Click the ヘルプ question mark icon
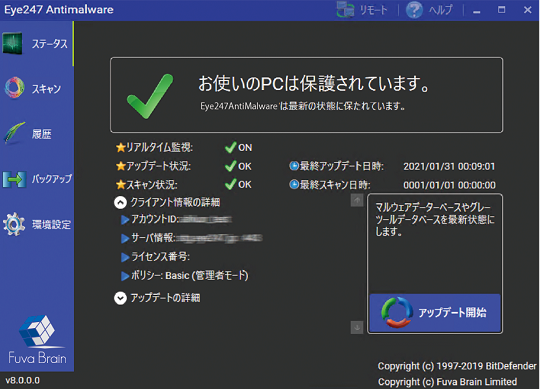This screenshot has width=540, height=389. 414,10
